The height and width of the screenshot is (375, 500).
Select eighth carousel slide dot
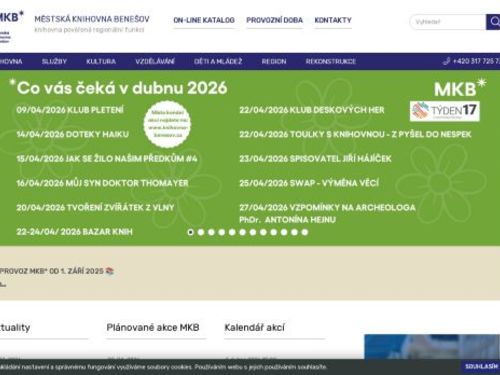click(263, 232)
